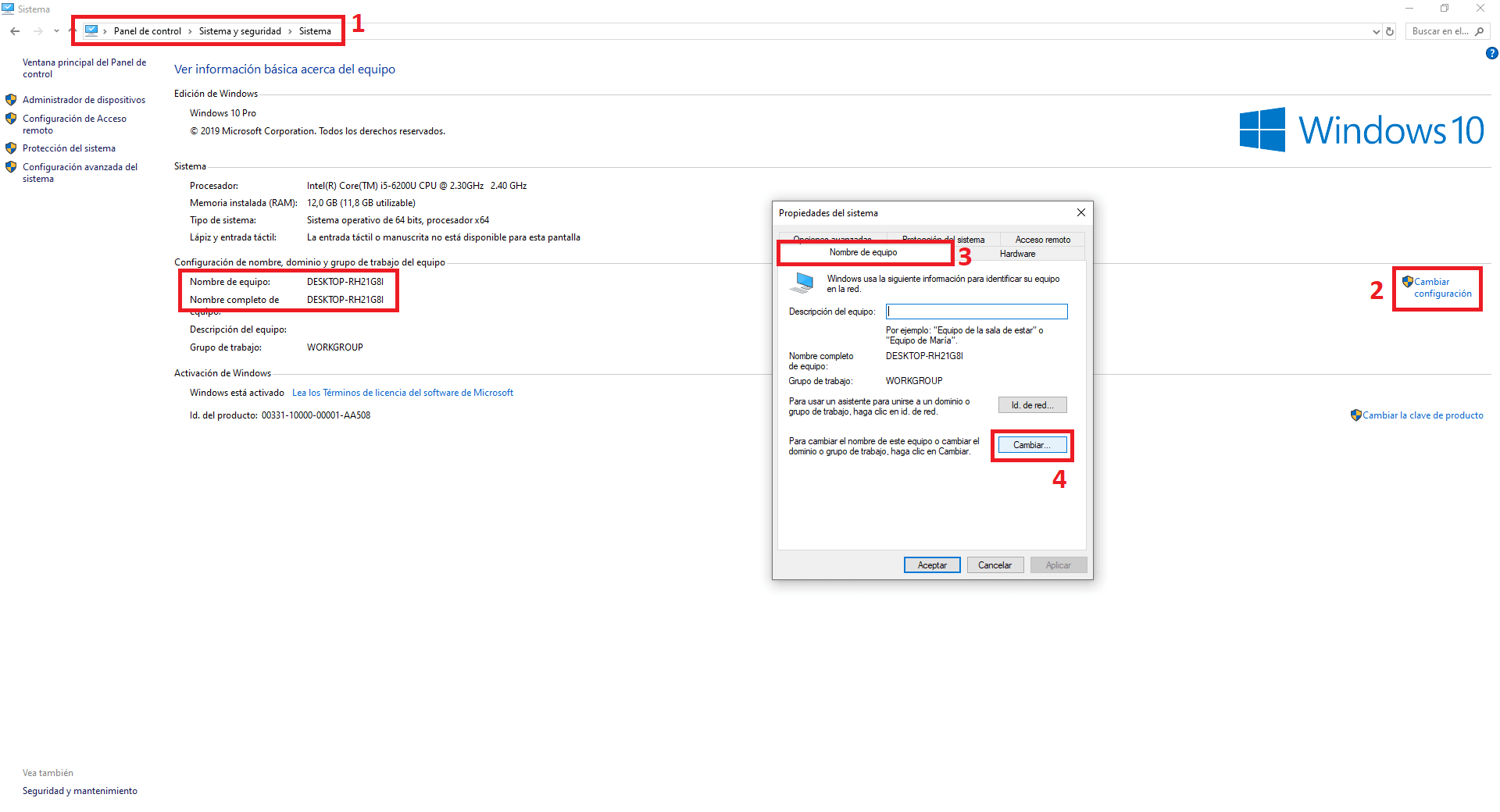
Task: Switch to 'Protección del sistema' tab
Action: click(943, 240)
